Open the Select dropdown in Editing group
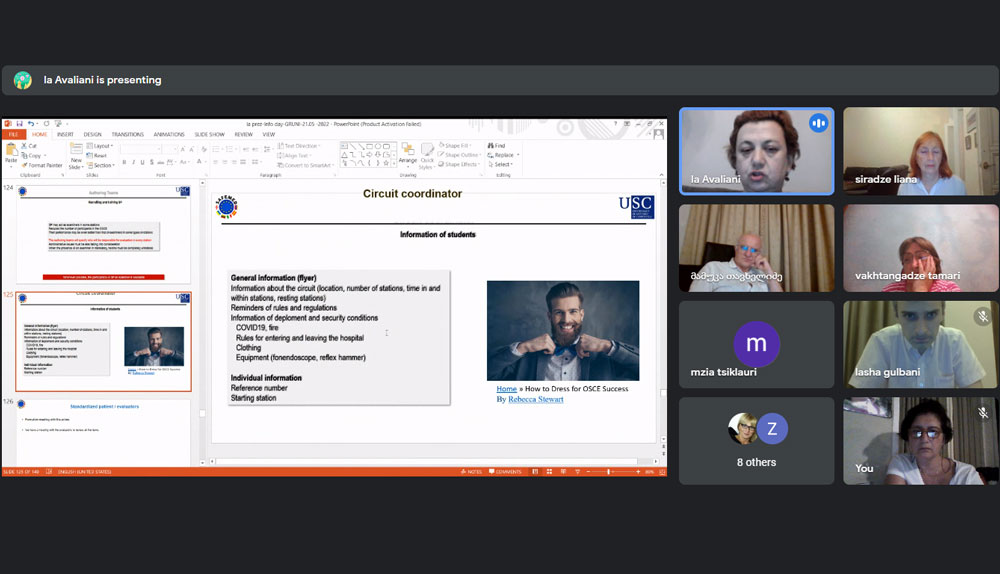 [x=502, y=164]
